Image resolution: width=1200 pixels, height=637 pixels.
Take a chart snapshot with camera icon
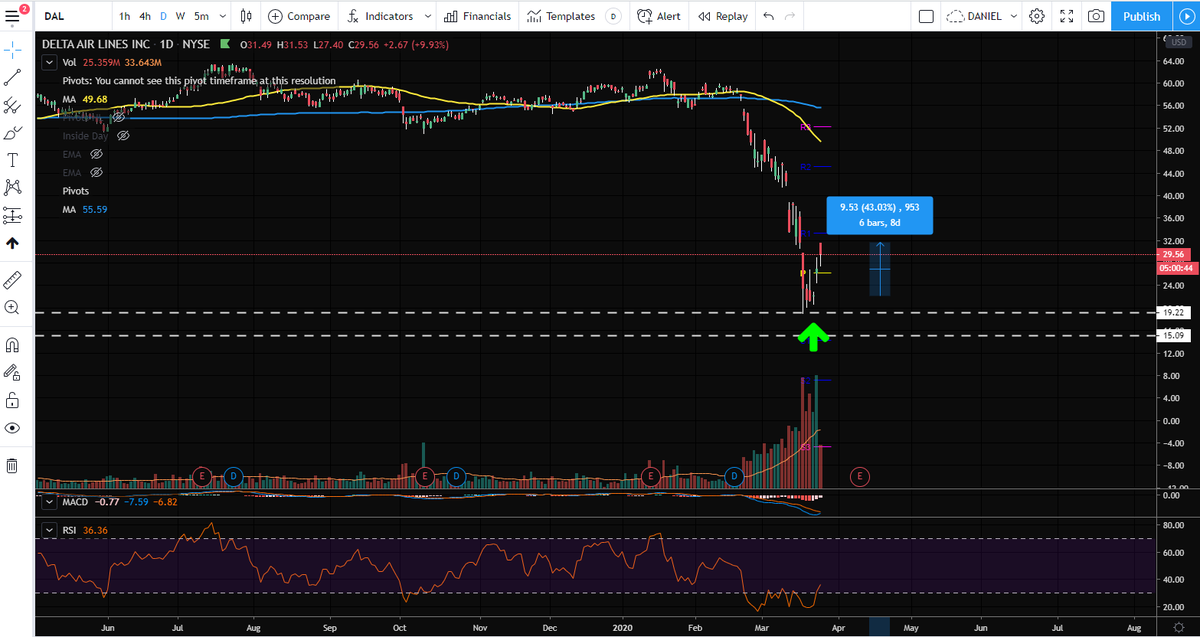click(1097, 16)
